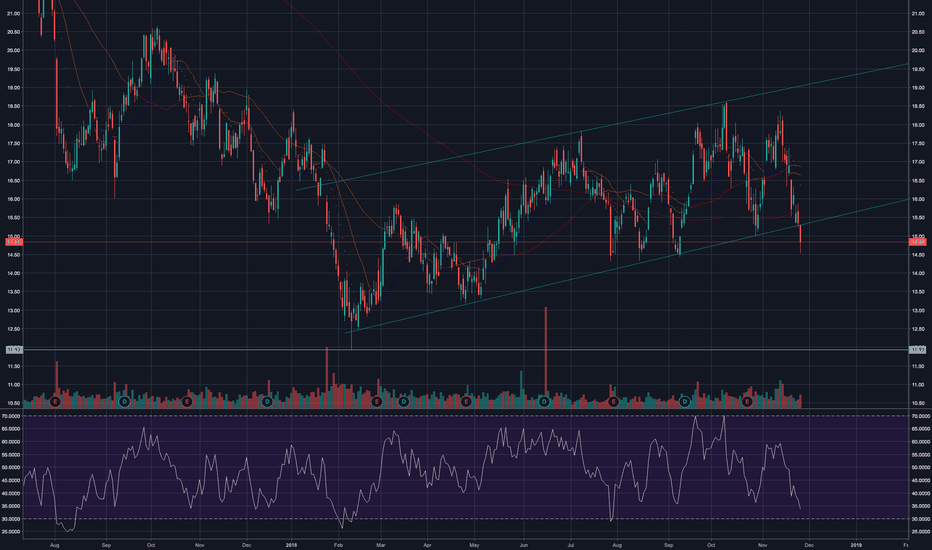Open the dividend marker between Mar and Apr

pos(404,402)
